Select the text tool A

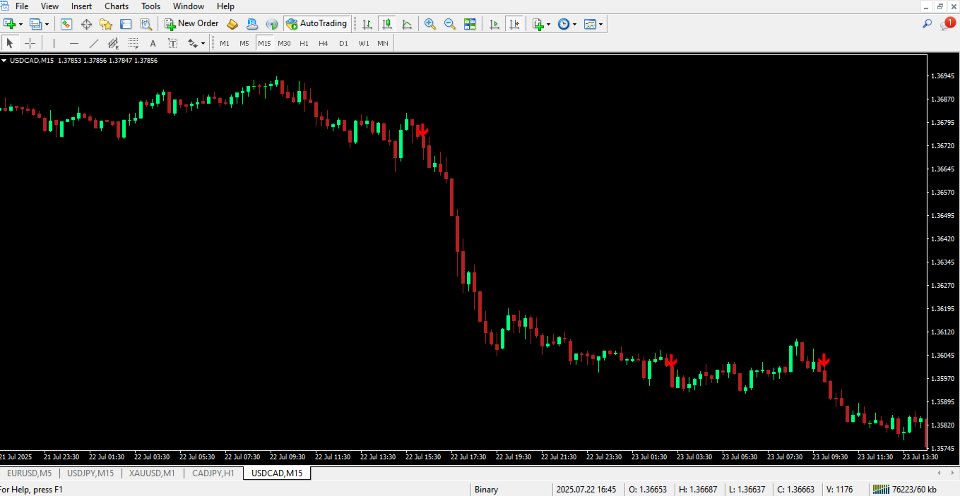pos(153,43)
